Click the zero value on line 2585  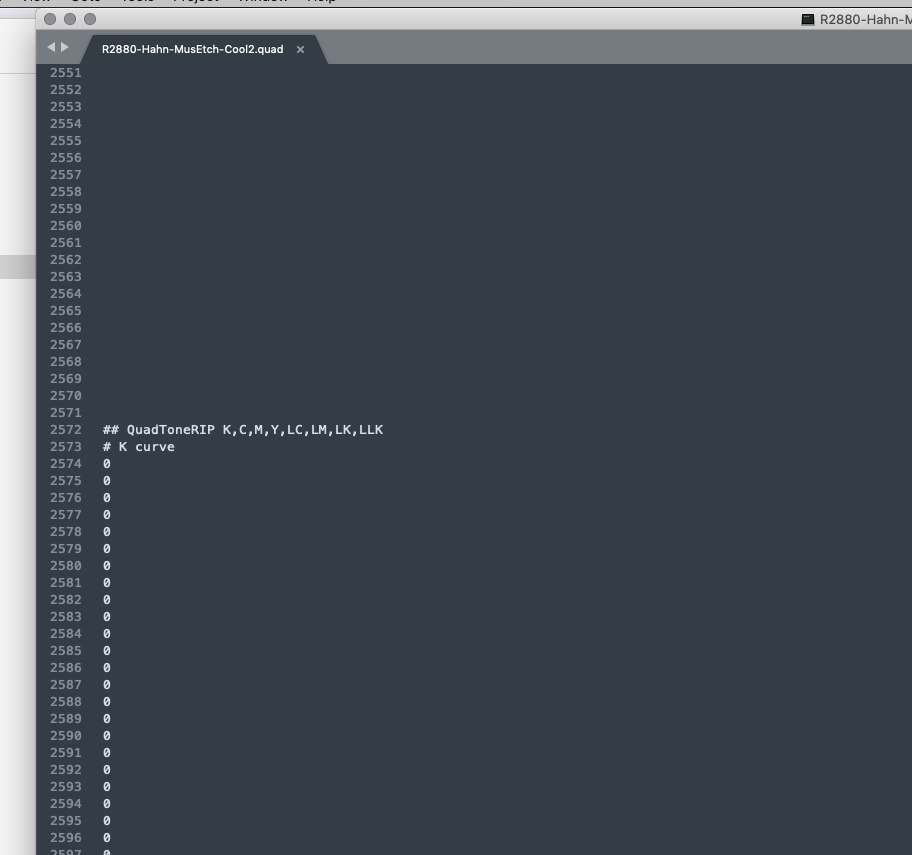pyautogui.click(x=106, y=650)
